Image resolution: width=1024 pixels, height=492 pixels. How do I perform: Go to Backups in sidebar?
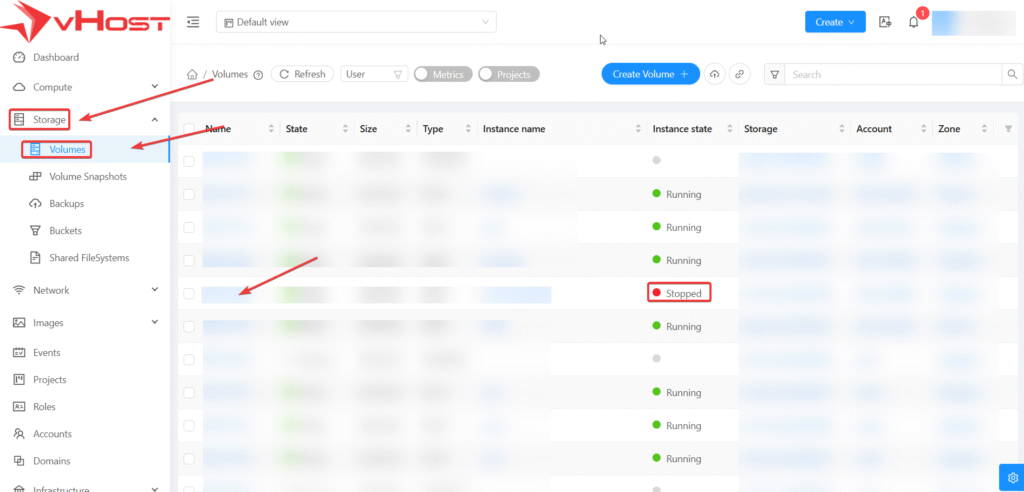click(66, 203)
